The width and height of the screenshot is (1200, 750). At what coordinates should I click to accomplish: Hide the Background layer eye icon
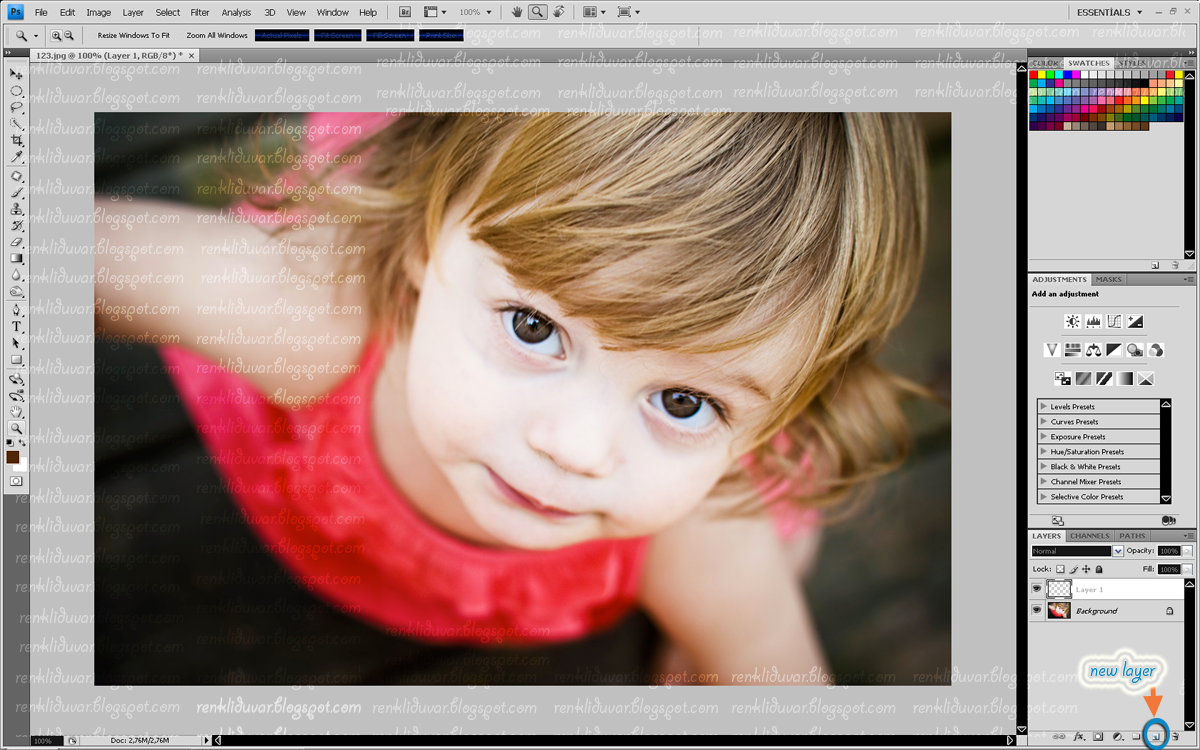click(1036, 610)
